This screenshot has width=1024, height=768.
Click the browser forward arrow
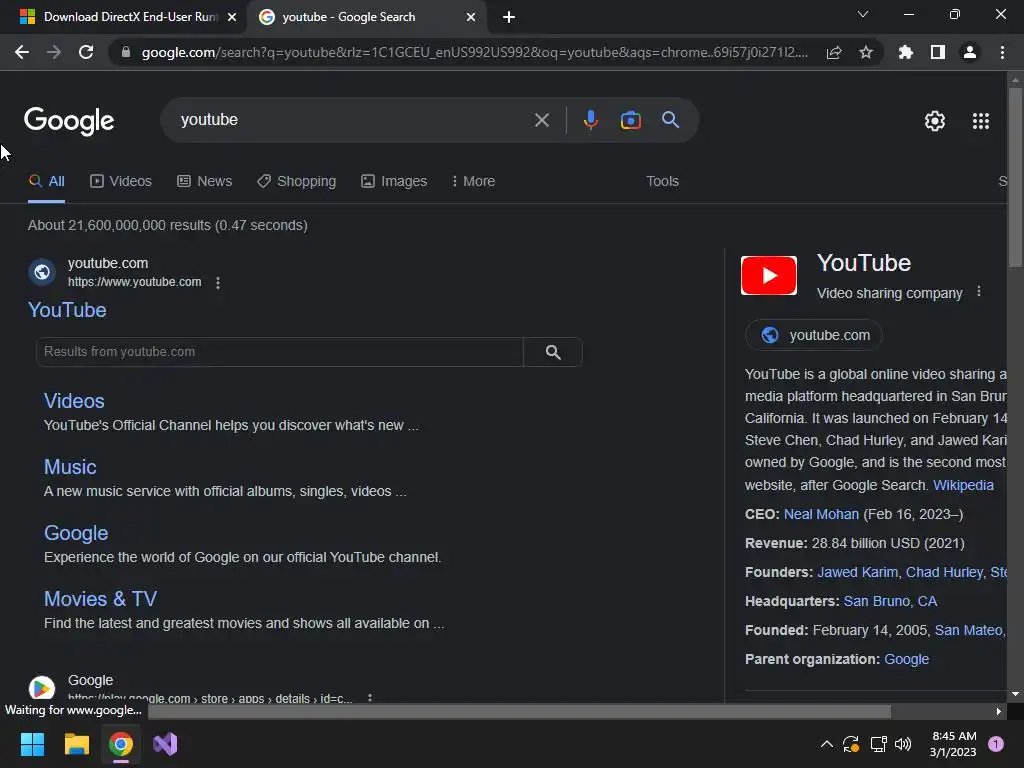(x=54, y=52)
